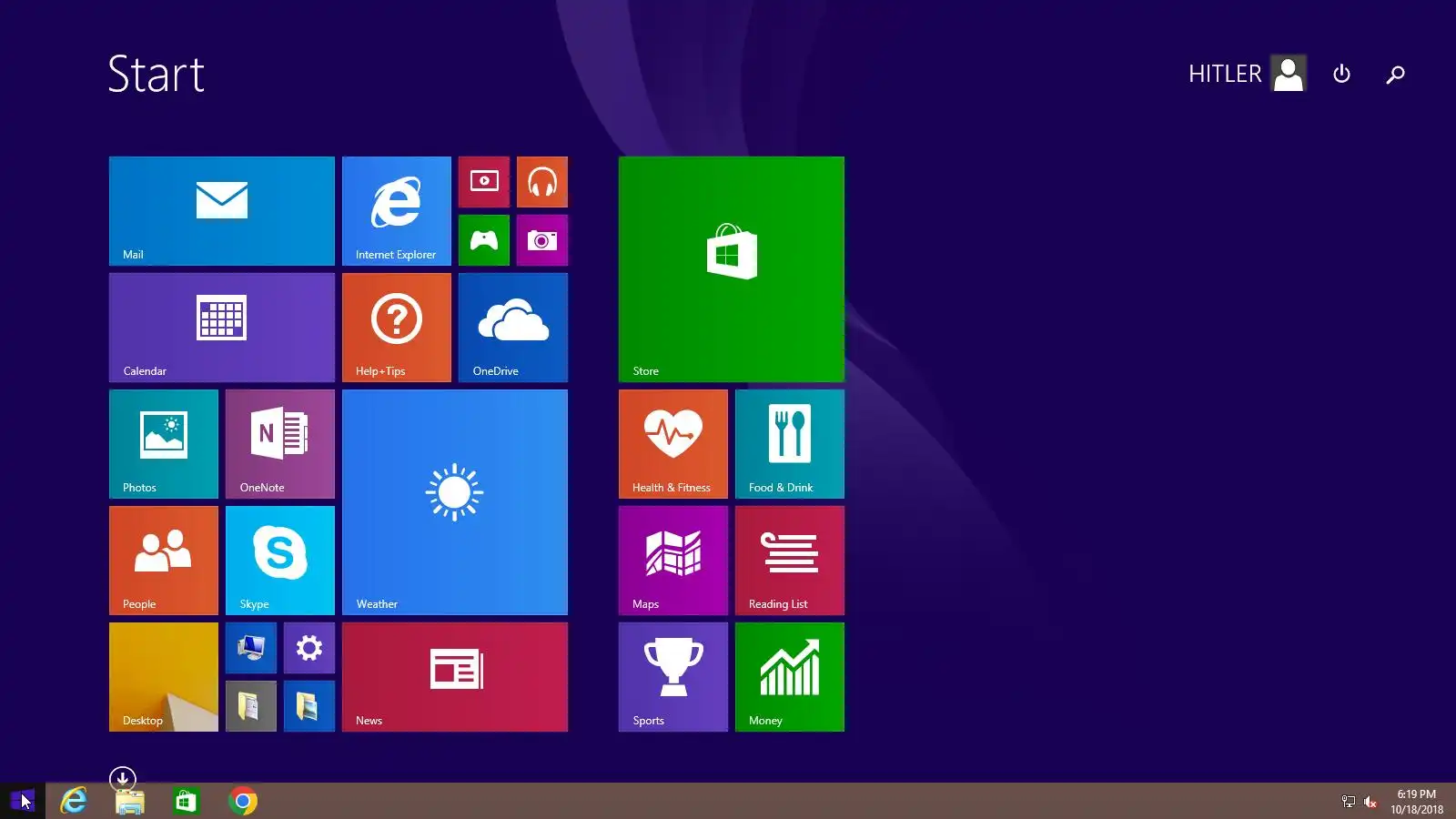Click the Search magnifier button
This screenshot has height=819, width=1456.
point(1395,74)
